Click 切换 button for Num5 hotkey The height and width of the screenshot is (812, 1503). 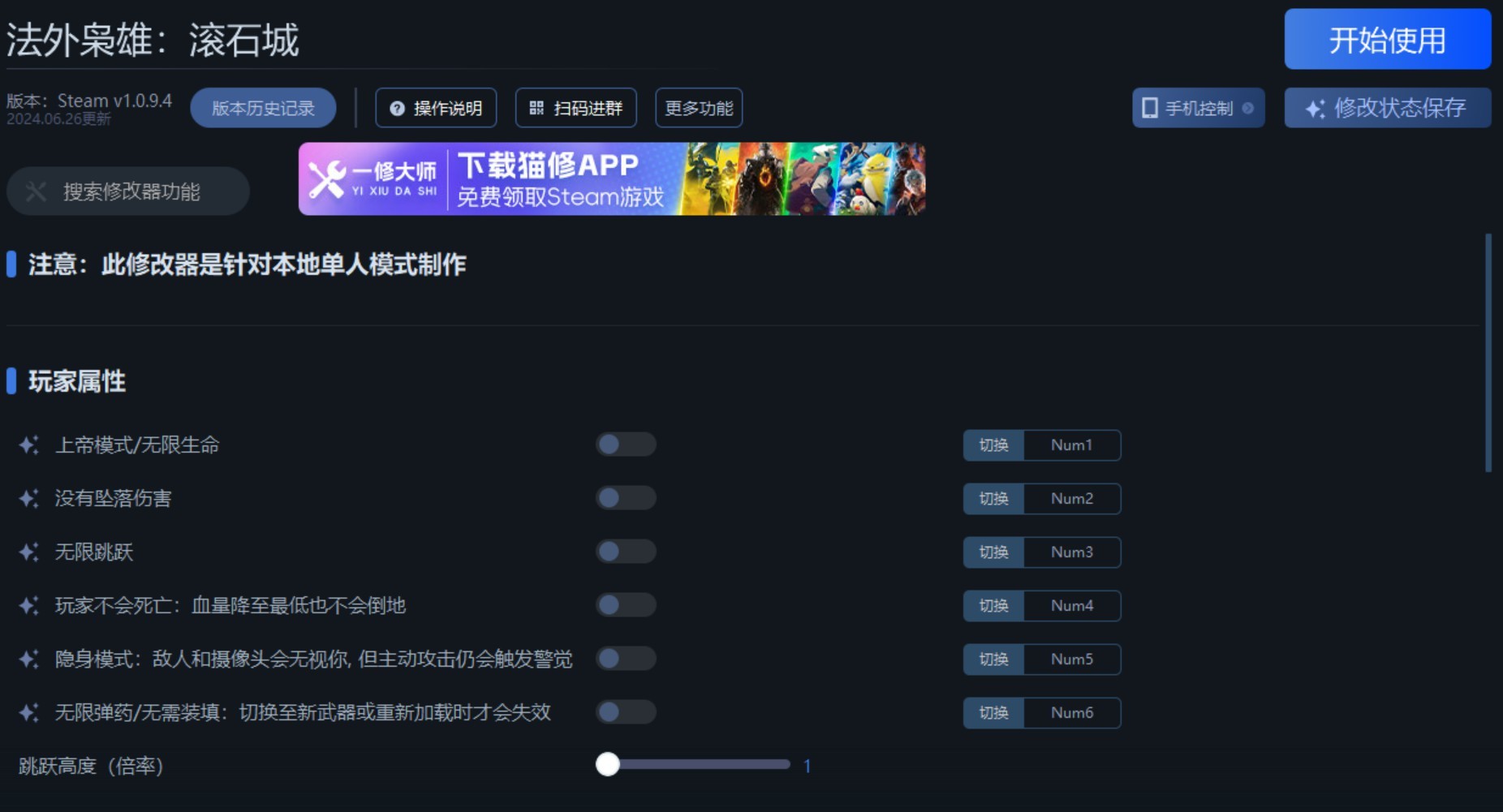pos(993,659)
